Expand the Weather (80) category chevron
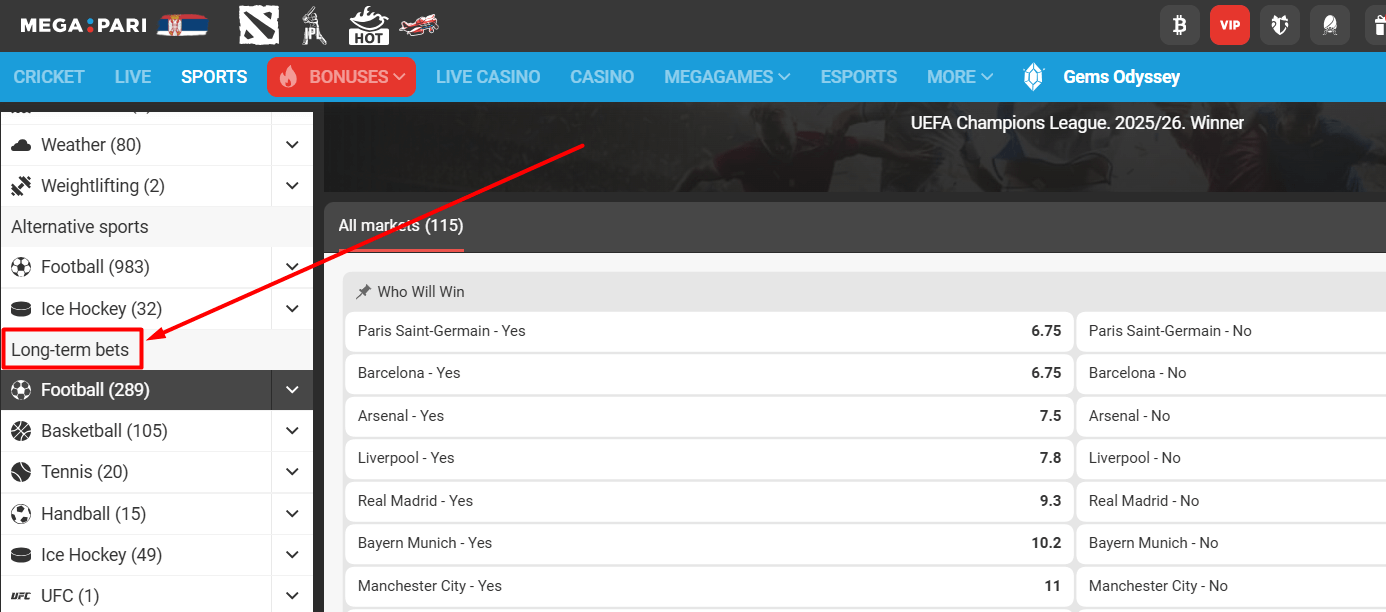1386x612 pixels. point(292,145)
